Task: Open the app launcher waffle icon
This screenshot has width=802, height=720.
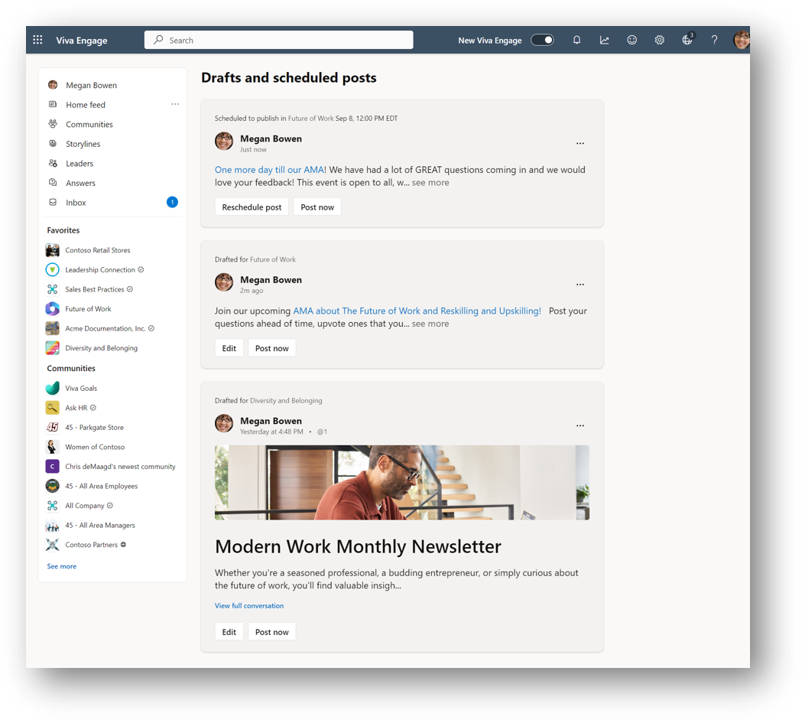Action: [x=38, y=40]
